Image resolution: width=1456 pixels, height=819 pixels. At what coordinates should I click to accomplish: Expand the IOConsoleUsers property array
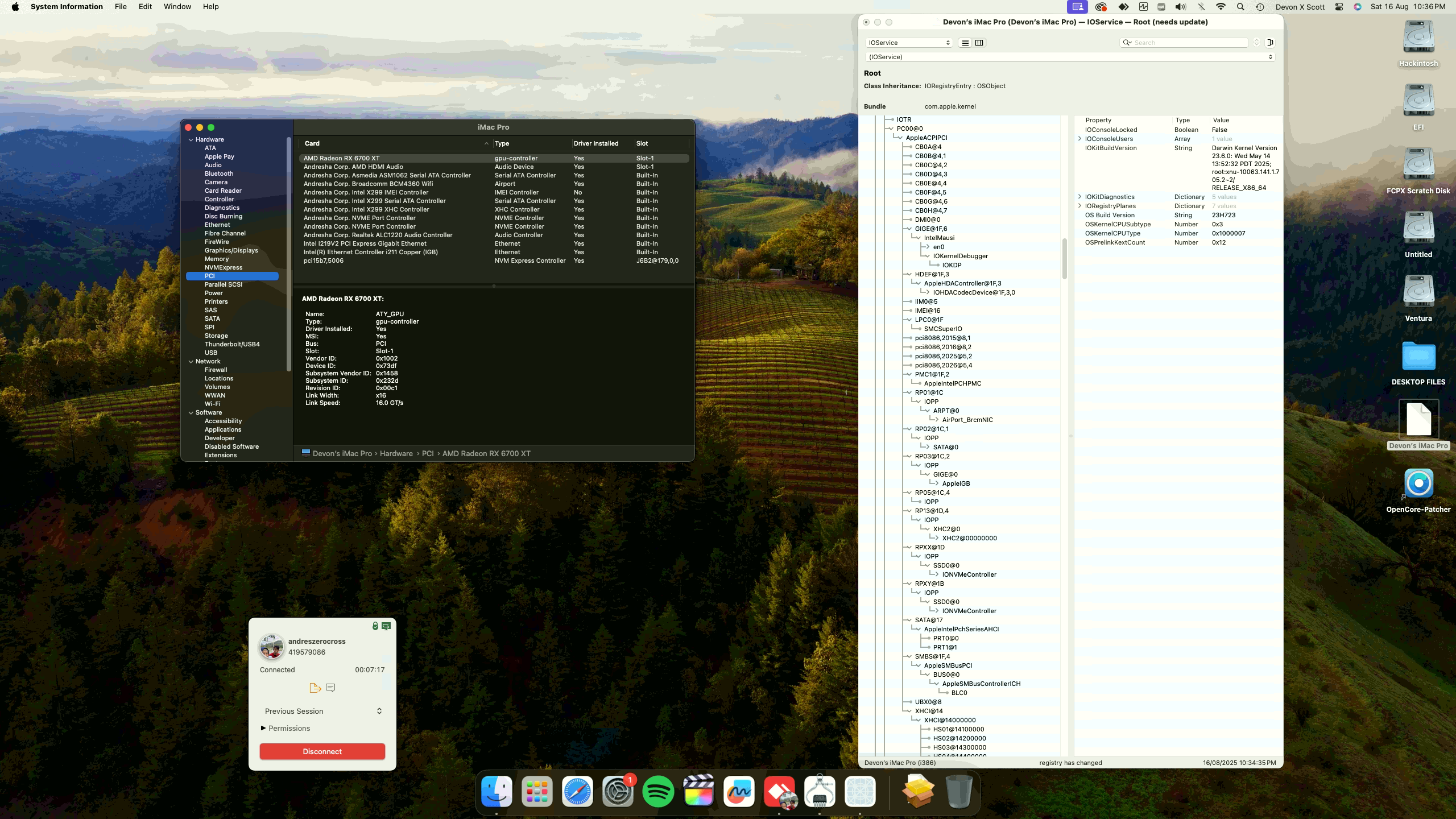point(1079,139)
